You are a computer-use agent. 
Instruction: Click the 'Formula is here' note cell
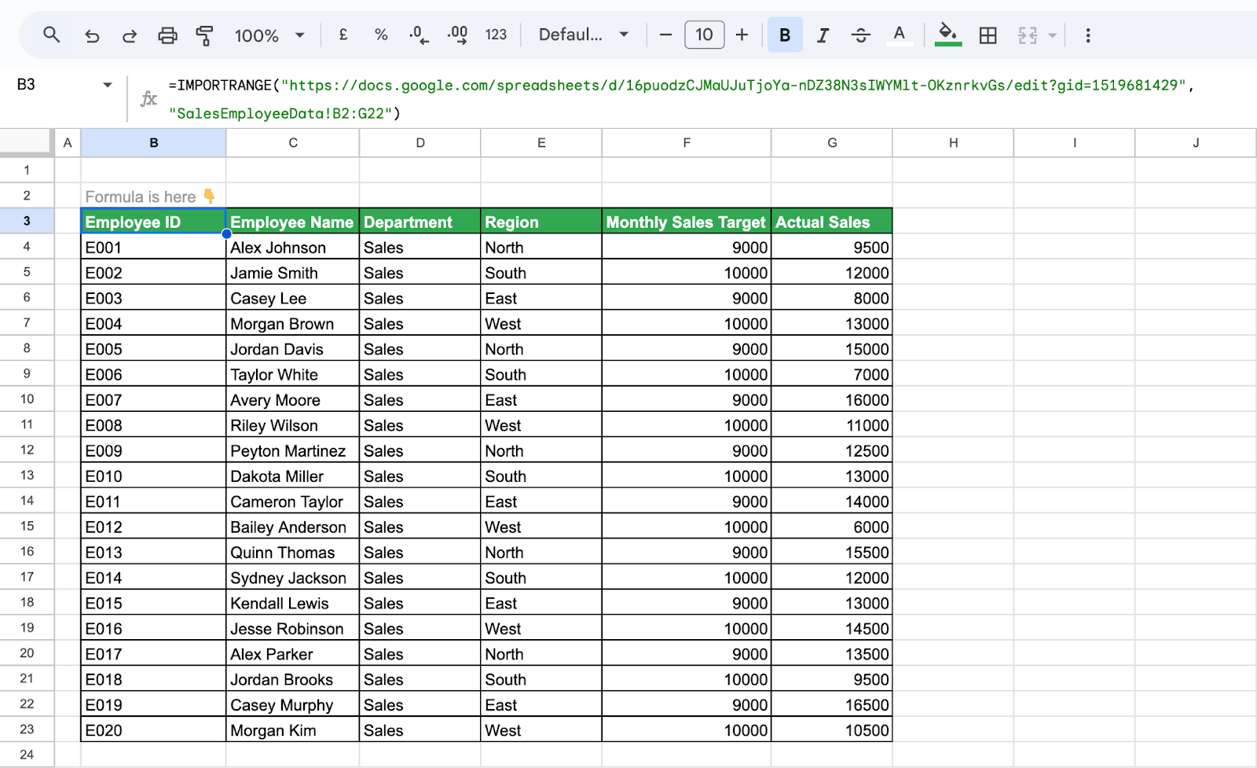(154, 196)
